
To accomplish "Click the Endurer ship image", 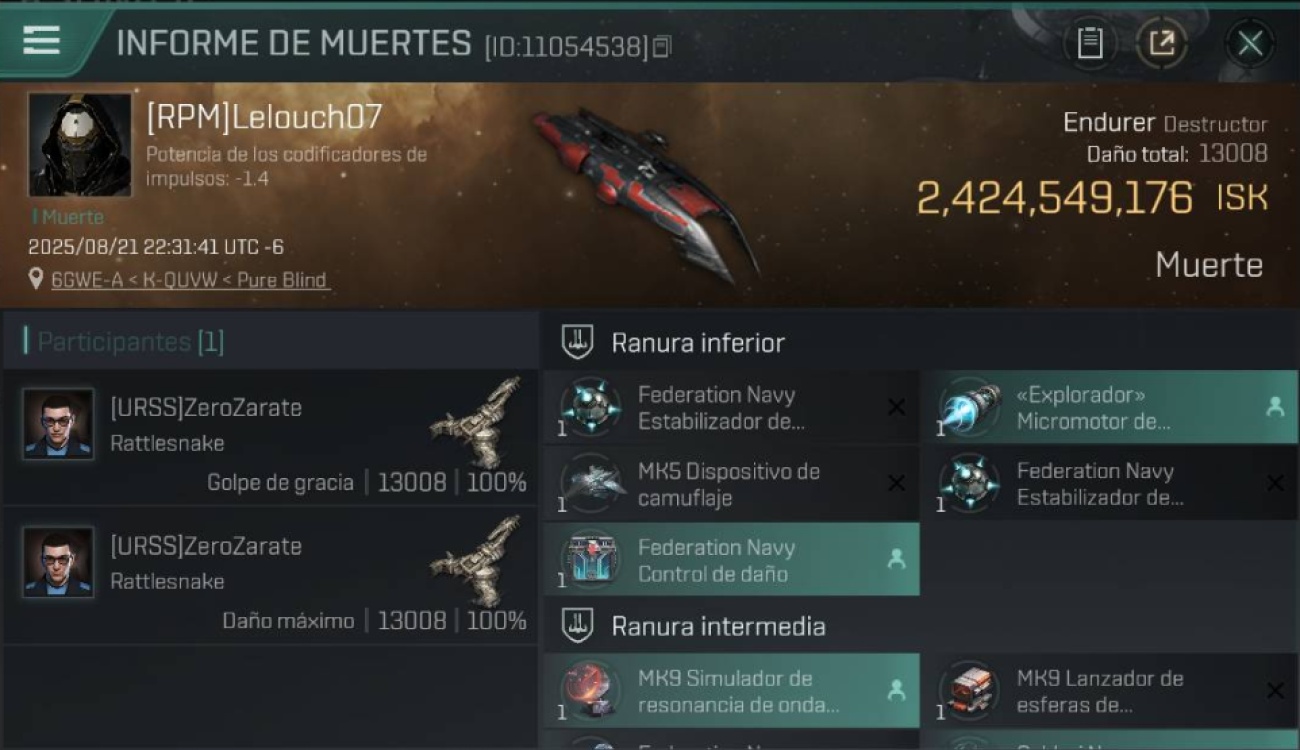I will (645, 190).
